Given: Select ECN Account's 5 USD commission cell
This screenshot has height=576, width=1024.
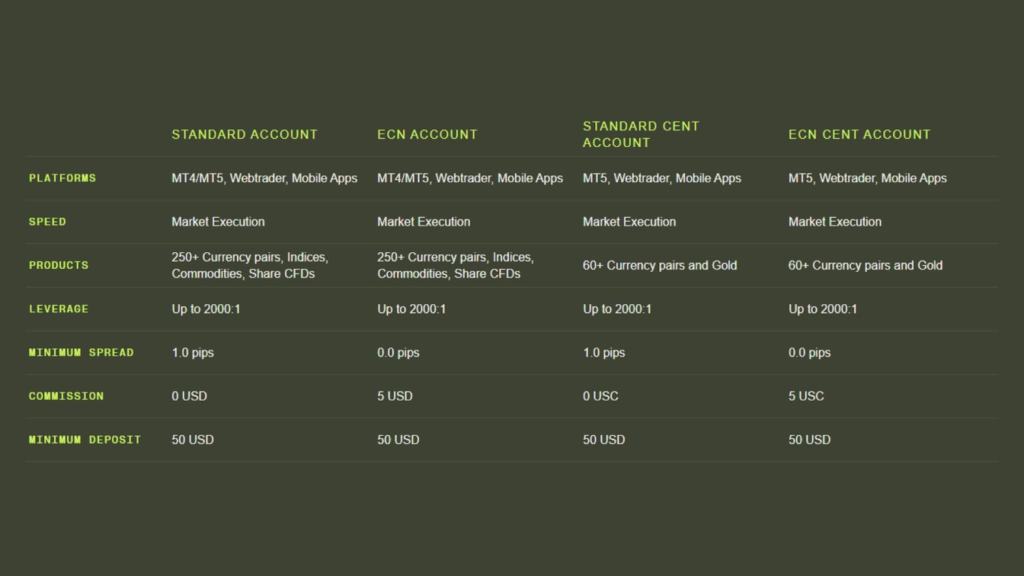Looking at the screenshot, I should pos(395,396).
